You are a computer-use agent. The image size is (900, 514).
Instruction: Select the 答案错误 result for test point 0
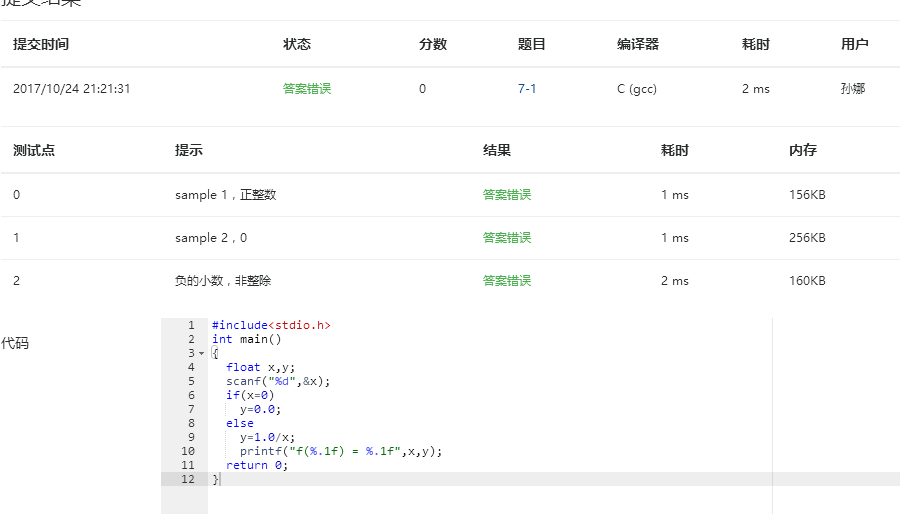coord(507,195)
